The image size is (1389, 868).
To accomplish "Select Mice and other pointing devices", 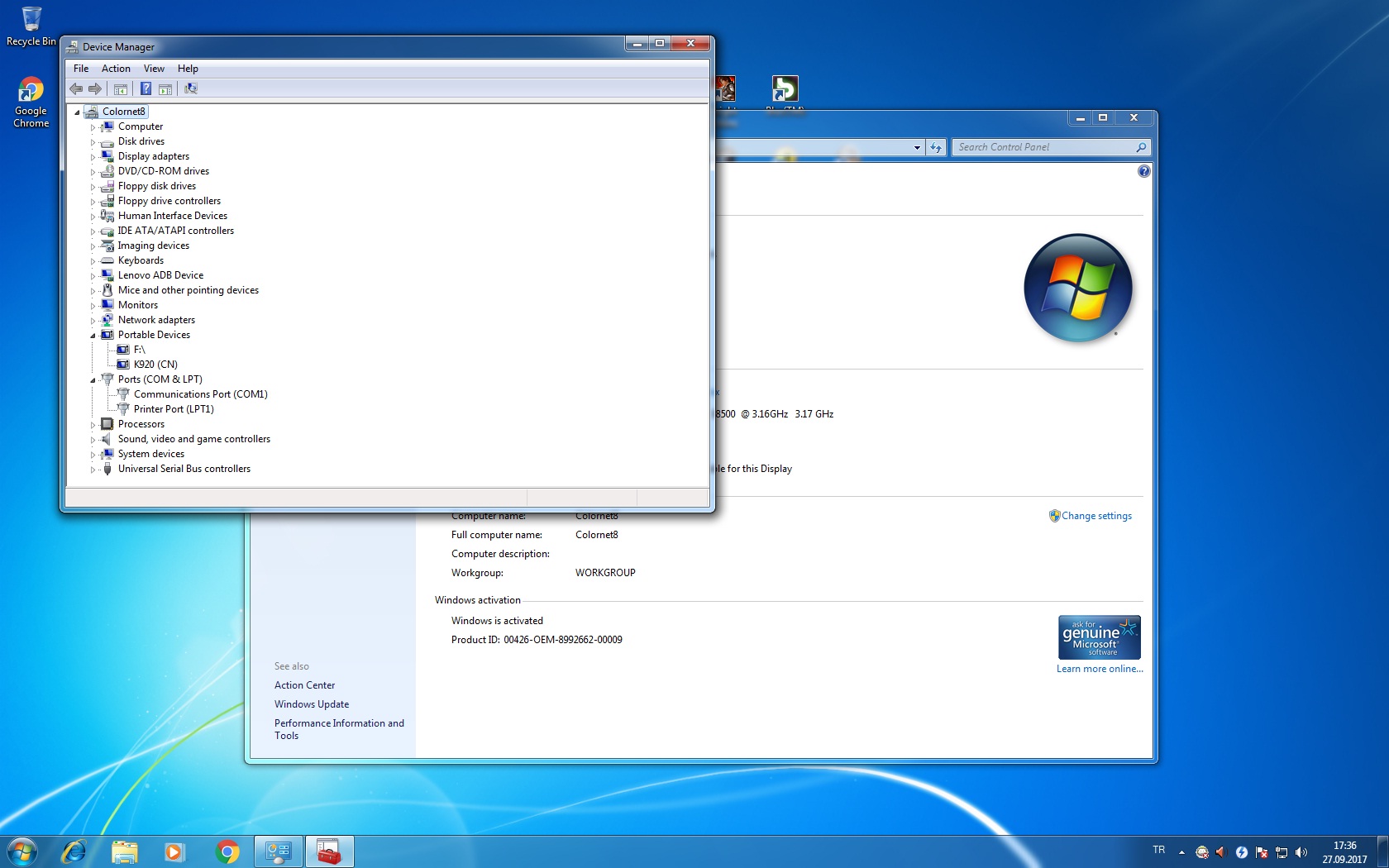I will [x=189, y=290].
